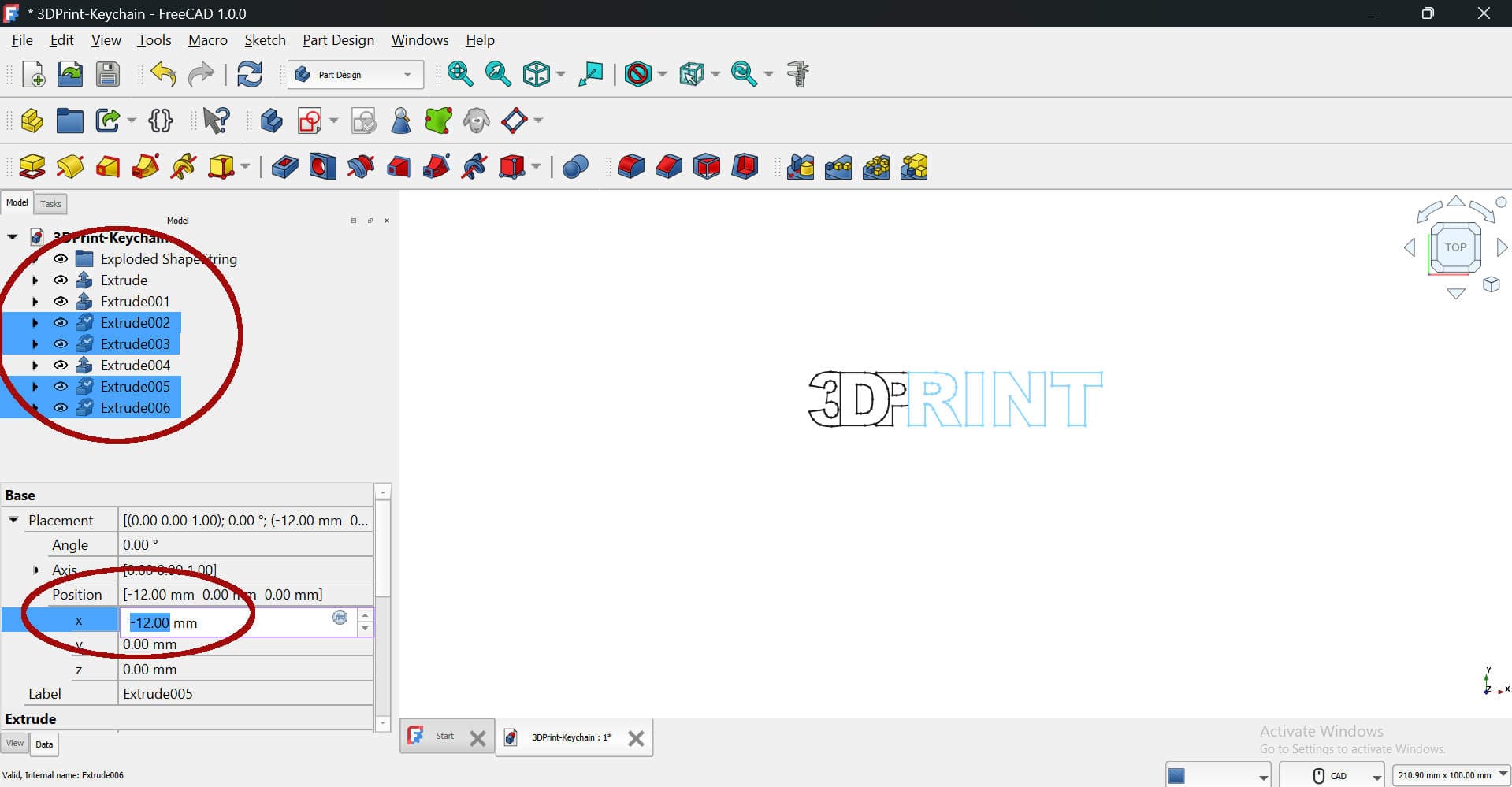Hide the Extrude006 object
This screenshot has width=1512, height=787.
pos(61,407)
